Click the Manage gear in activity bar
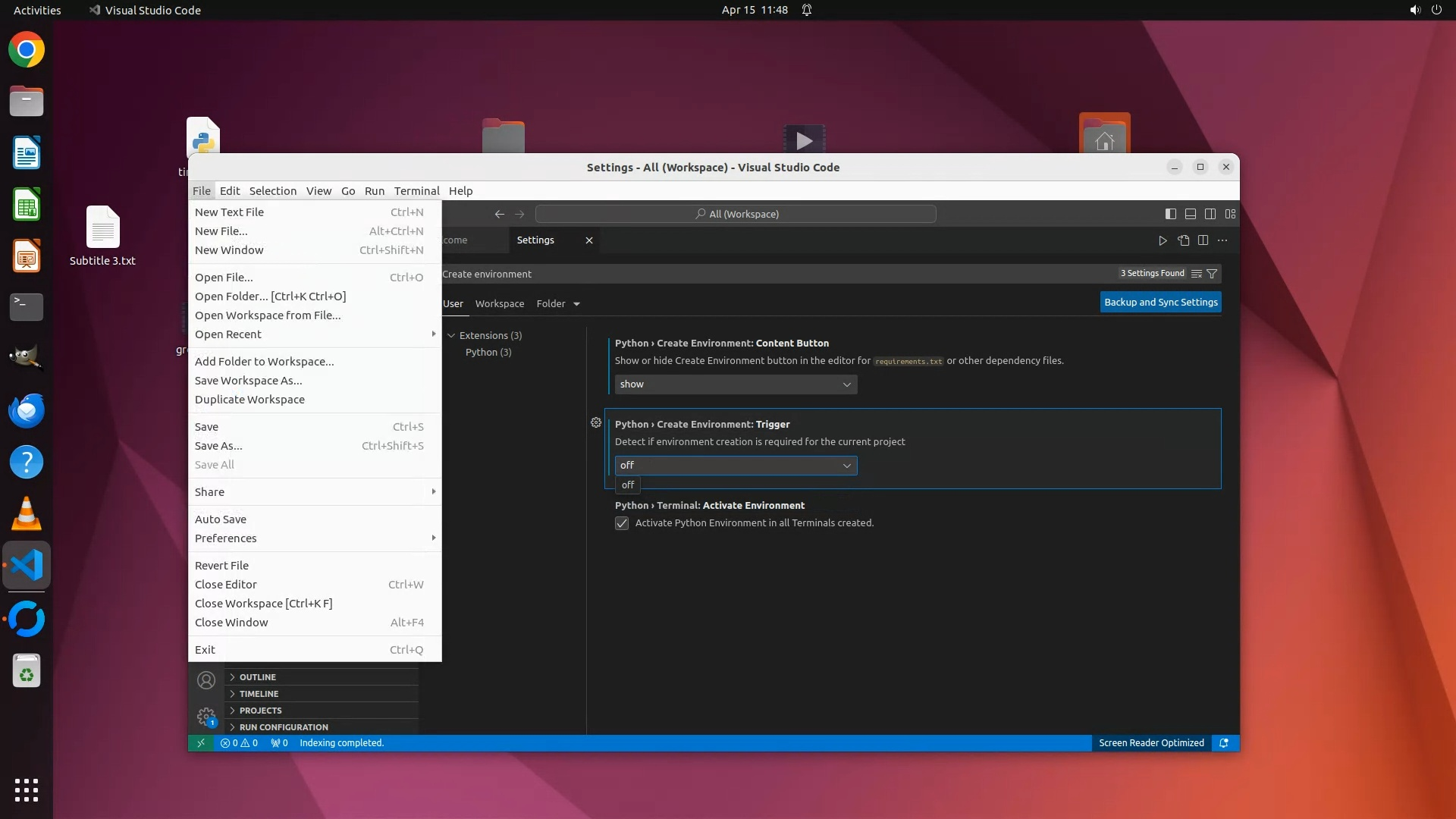The height and width of the screenshot is (819, 1456). pyautogui.click(x=206, y=716)
